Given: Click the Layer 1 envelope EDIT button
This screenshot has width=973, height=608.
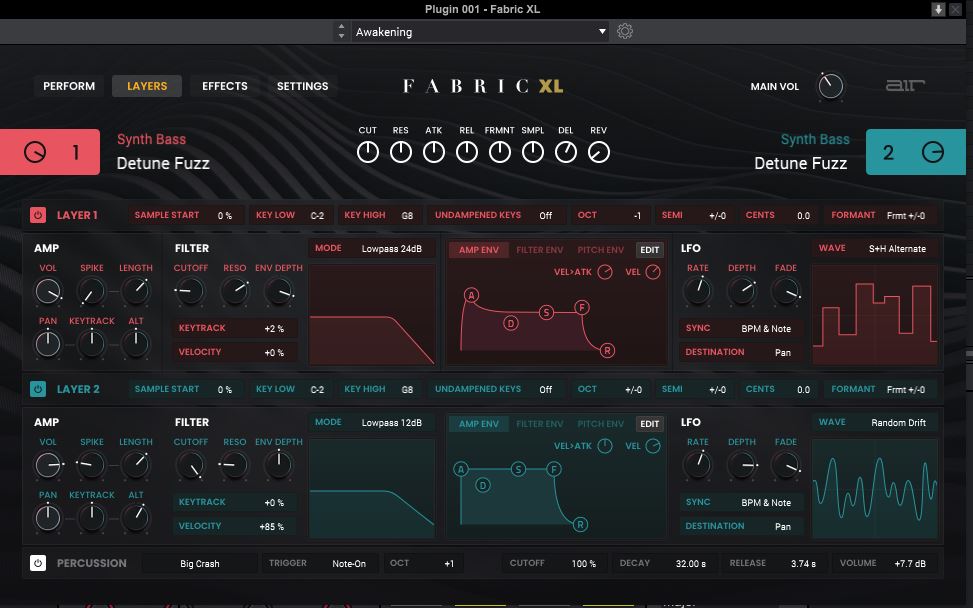Looking at the screenshot, I should 650,250.
